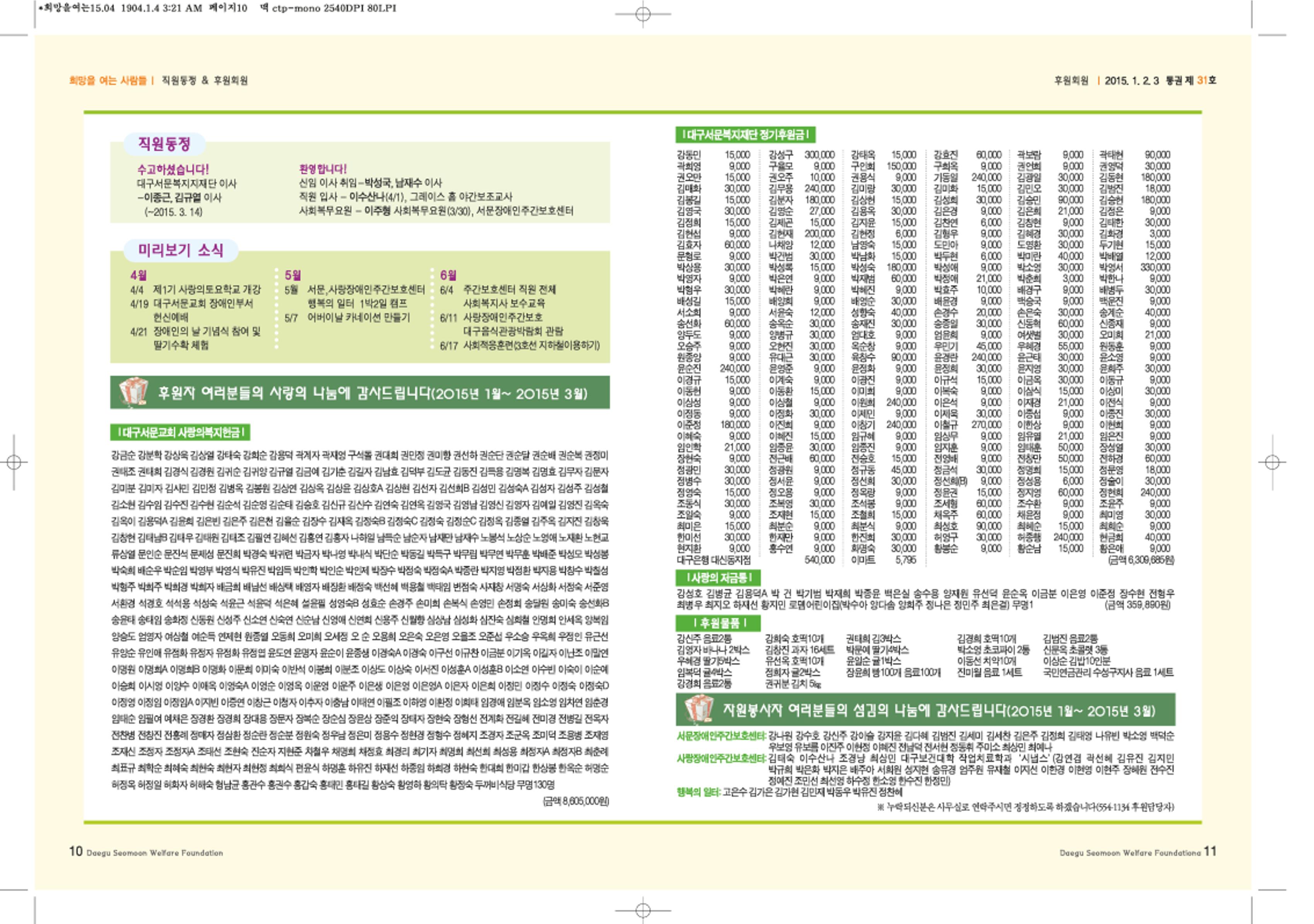The image size is (1314, 924).
Task: Click page number 10 in footer
Action: (x=76, y=851)
